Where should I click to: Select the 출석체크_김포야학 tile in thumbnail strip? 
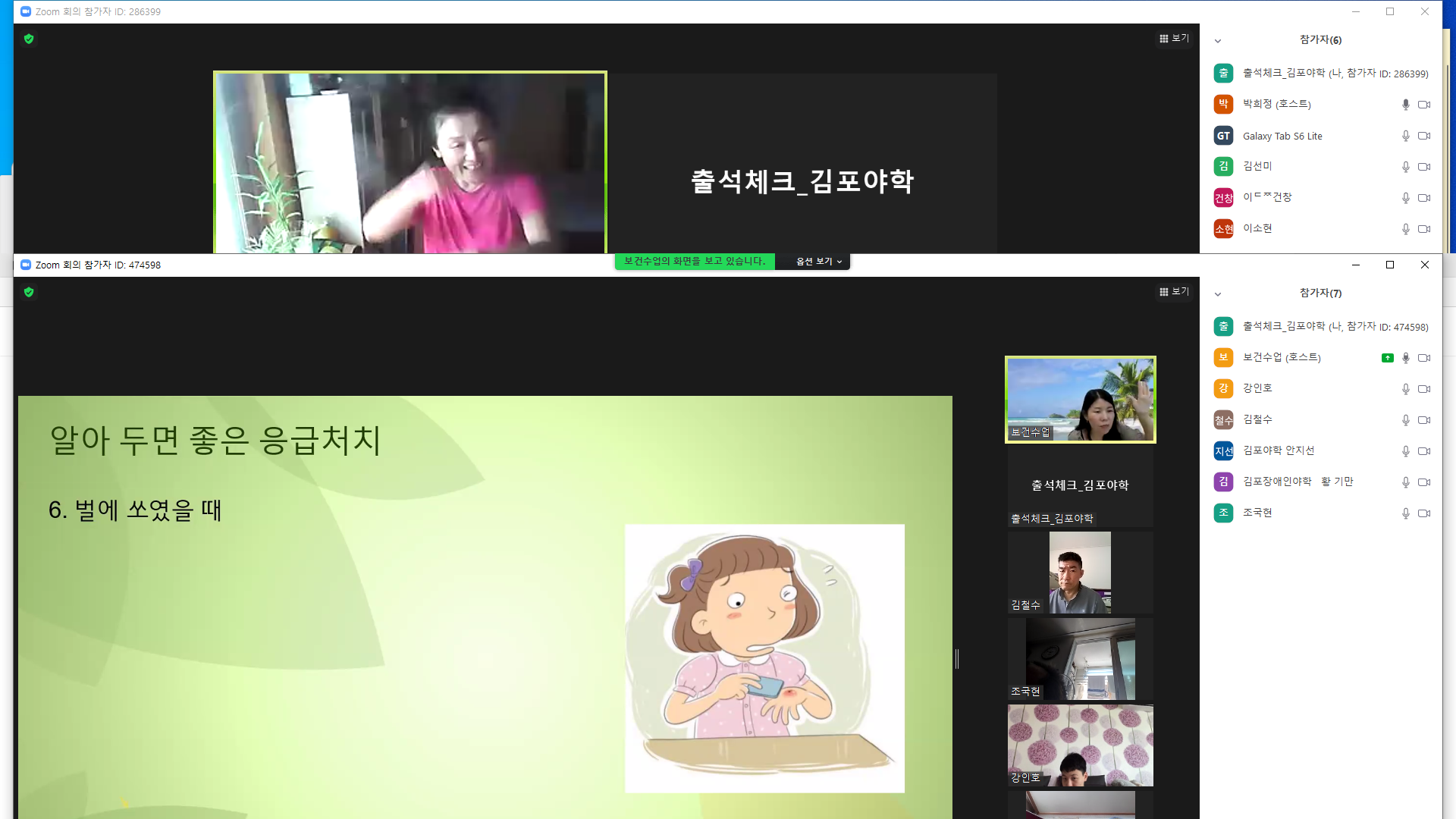(1080, 485)
